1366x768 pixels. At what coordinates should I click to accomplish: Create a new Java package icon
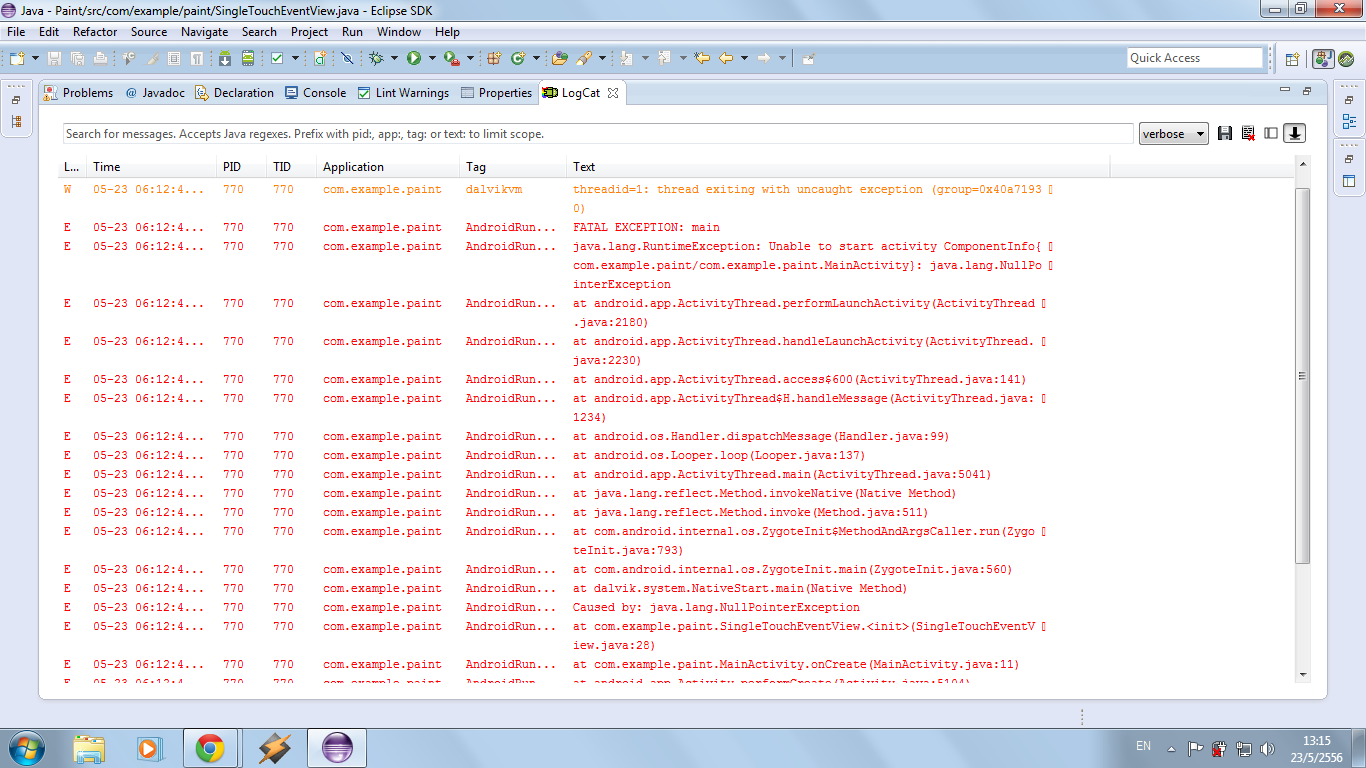tap(494, 58)
